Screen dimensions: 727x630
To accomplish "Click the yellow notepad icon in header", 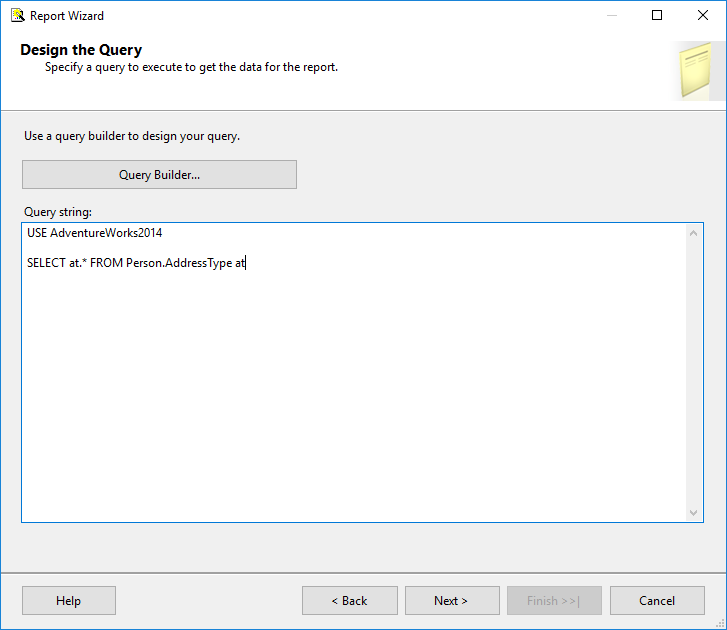I will [x=694, y=72].
